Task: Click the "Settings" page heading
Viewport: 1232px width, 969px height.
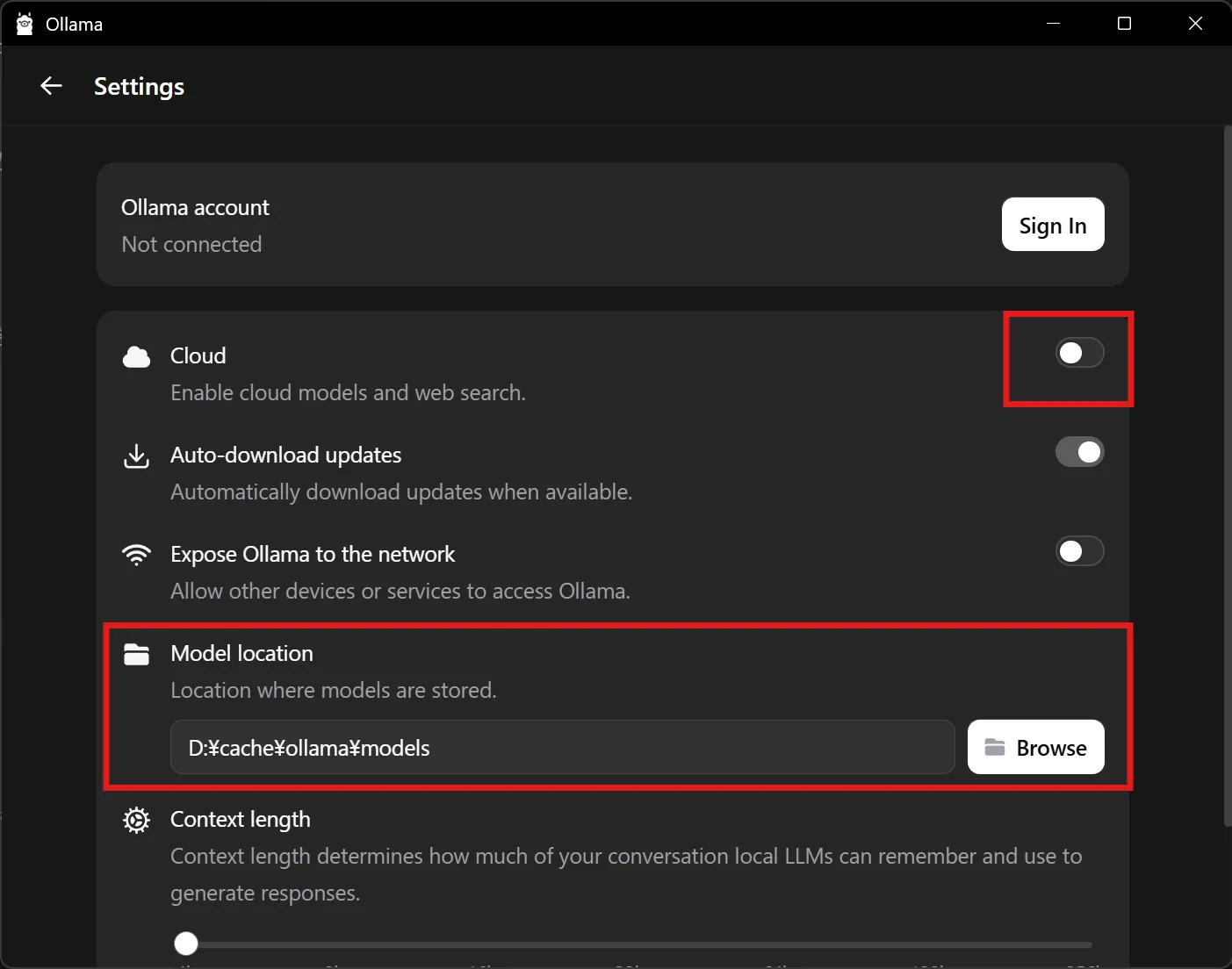Action: [139, 87]
